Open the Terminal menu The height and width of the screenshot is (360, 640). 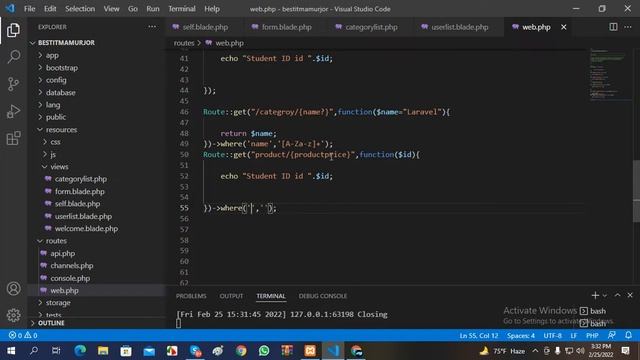[x=182, y=9]
